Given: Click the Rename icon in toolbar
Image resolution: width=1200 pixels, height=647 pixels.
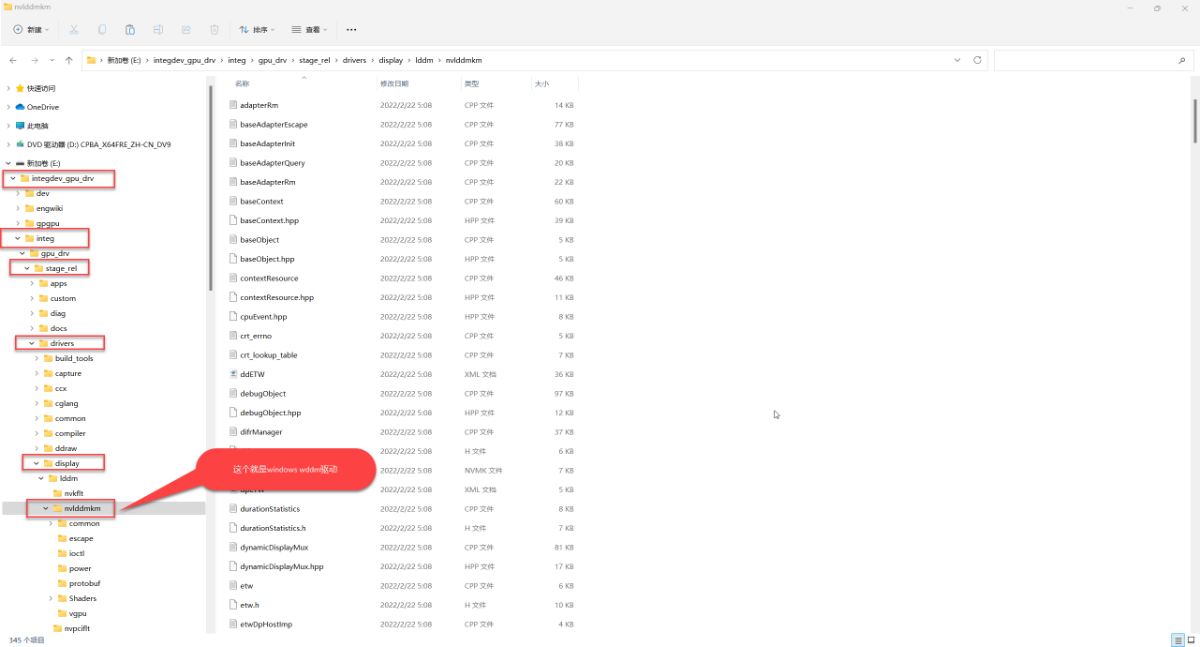Looking at the screenshot, I should [x=159, y=30].
